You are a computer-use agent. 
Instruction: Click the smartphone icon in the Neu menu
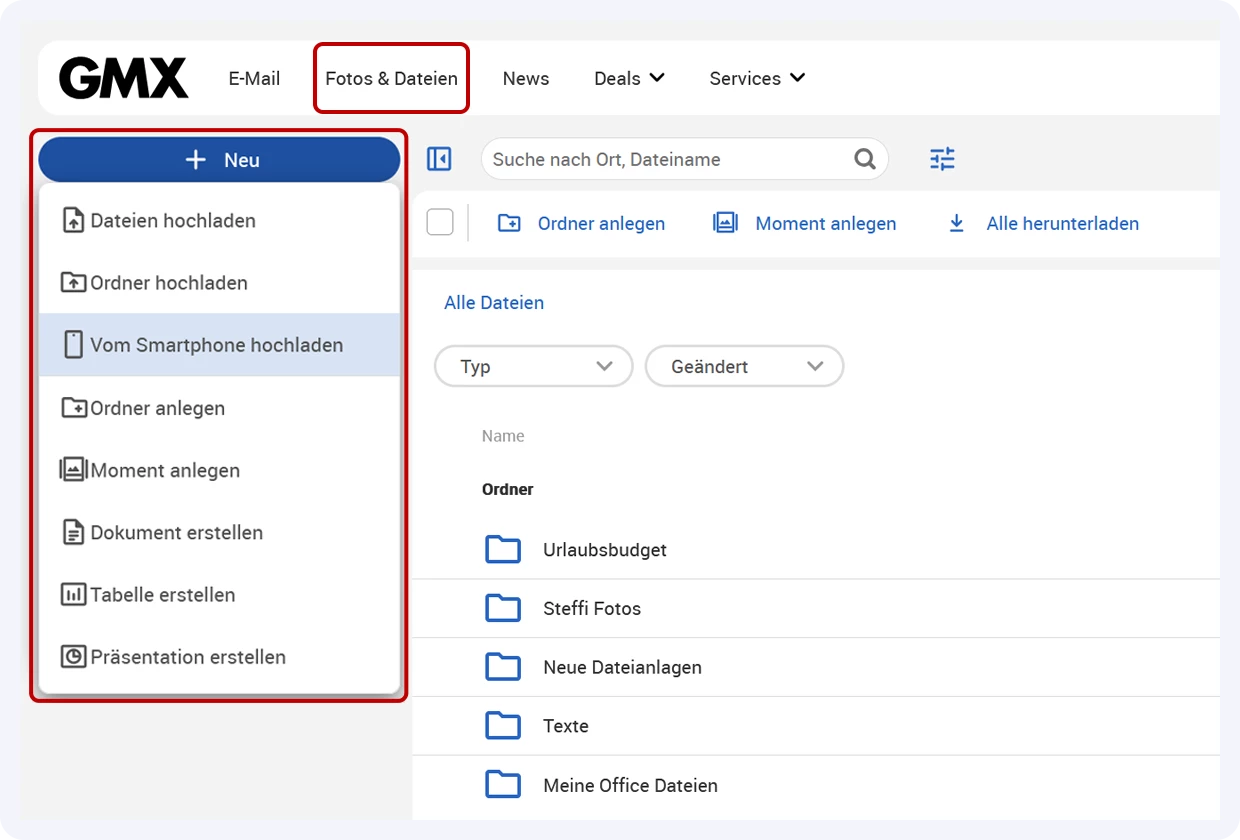(x=73, y=345)
